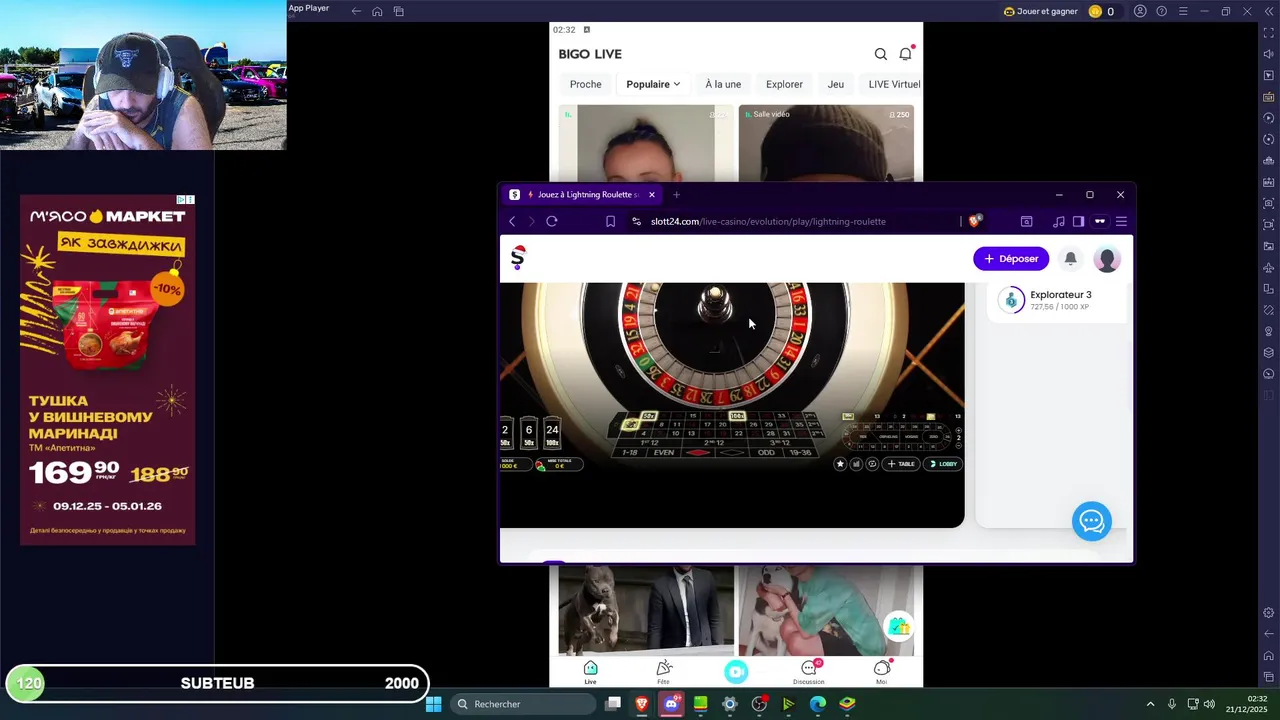
Task: Go back in the Brave browser
Action: coord(512,221)
